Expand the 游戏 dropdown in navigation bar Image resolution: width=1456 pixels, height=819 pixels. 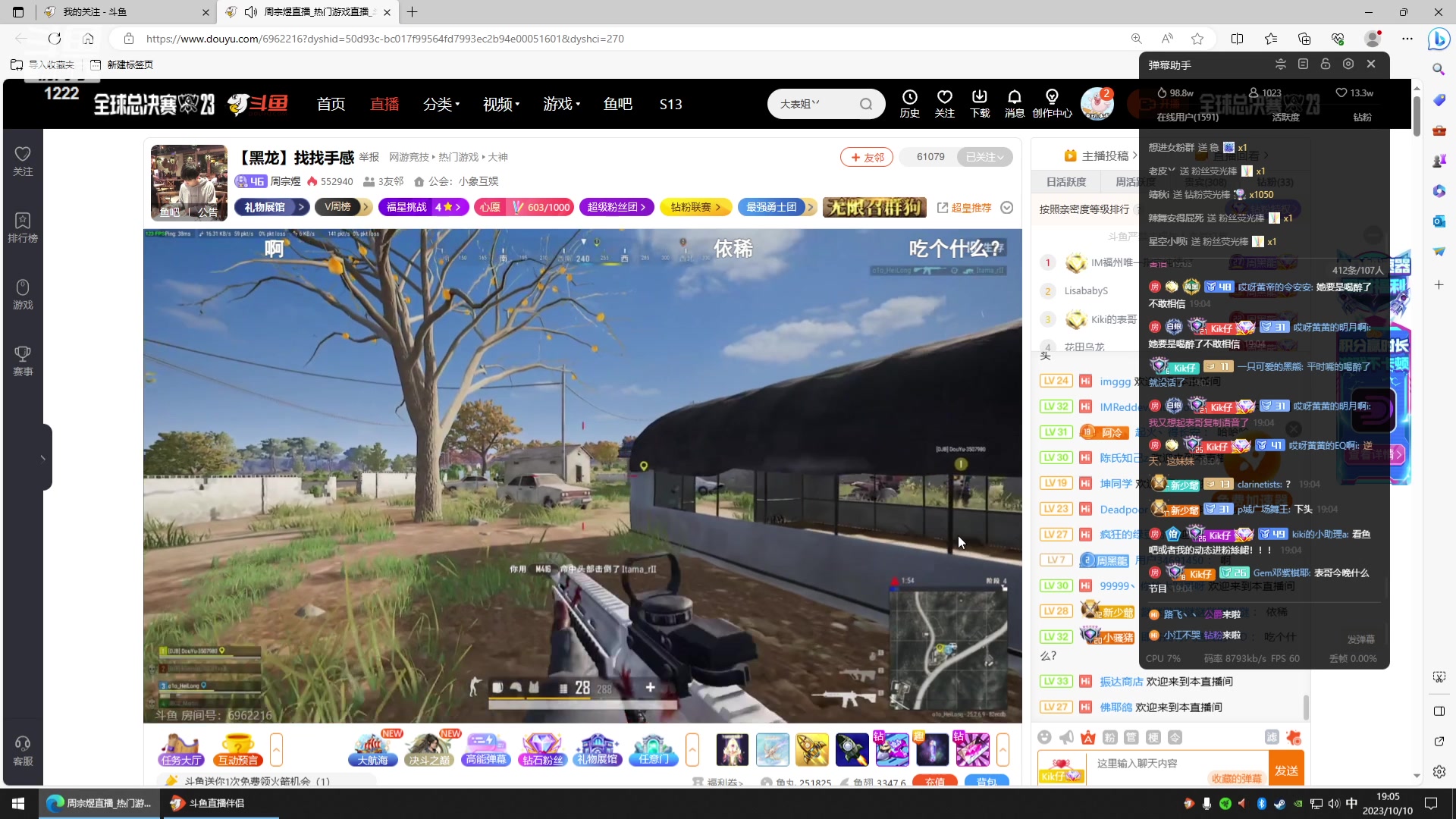pyautogui.click(x=561, y=104)
